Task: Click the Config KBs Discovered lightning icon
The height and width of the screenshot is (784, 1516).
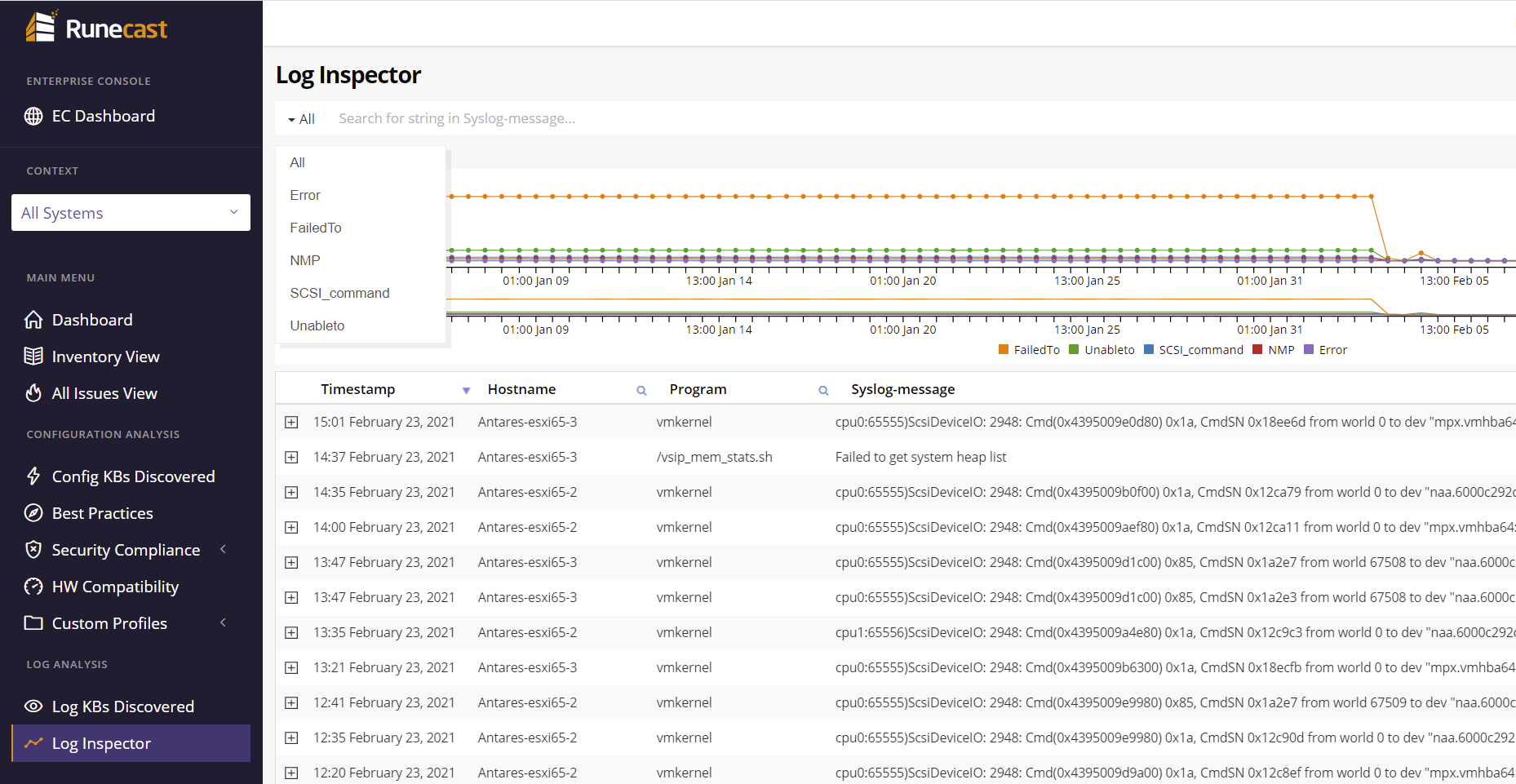Action: coord(33,476)
